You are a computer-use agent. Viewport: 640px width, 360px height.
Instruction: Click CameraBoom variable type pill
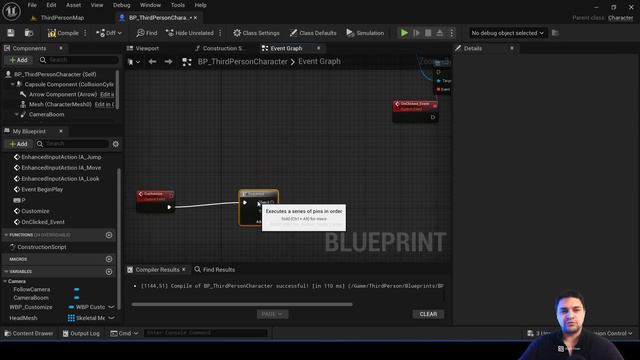click(77, 298)
